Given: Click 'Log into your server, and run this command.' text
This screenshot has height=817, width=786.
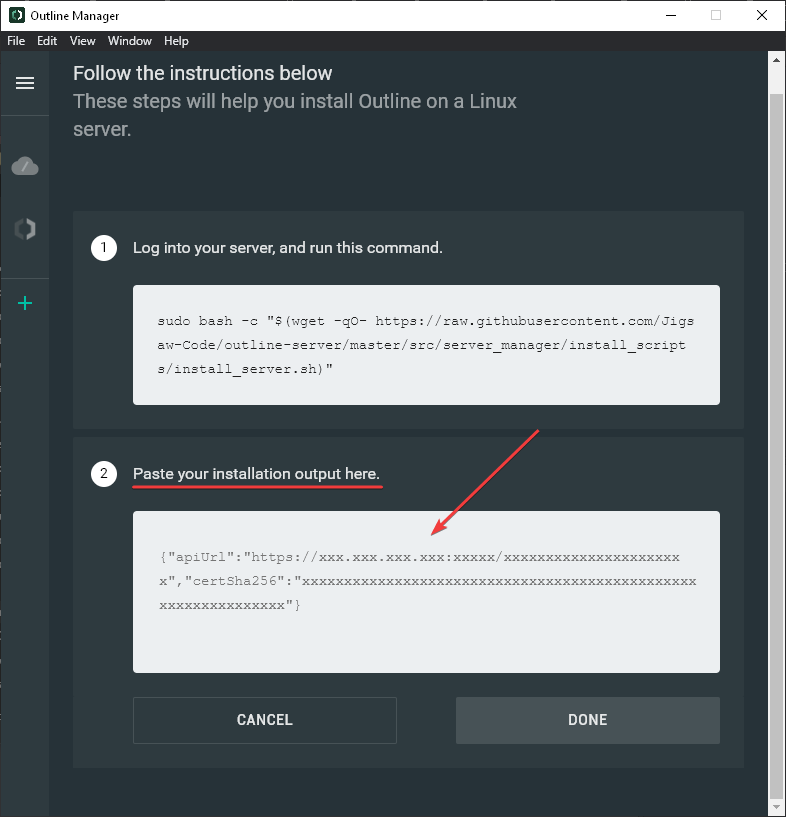Looking at the screenshot, I should [x=288, y=247].
